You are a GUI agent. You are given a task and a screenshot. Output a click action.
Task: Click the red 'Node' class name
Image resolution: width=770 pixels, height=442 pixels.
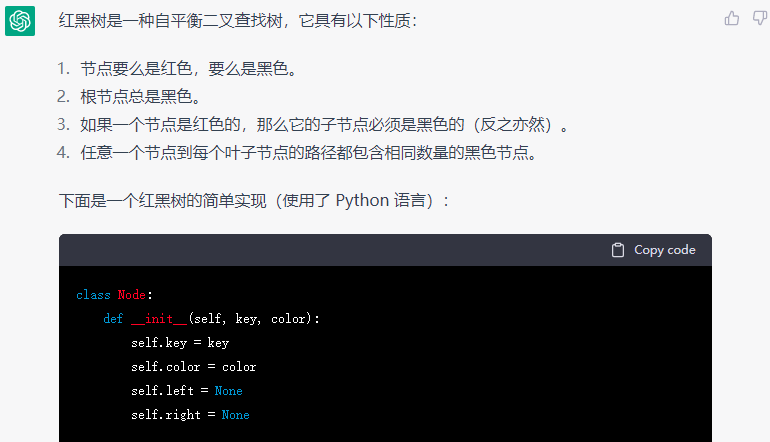[132, 295]
